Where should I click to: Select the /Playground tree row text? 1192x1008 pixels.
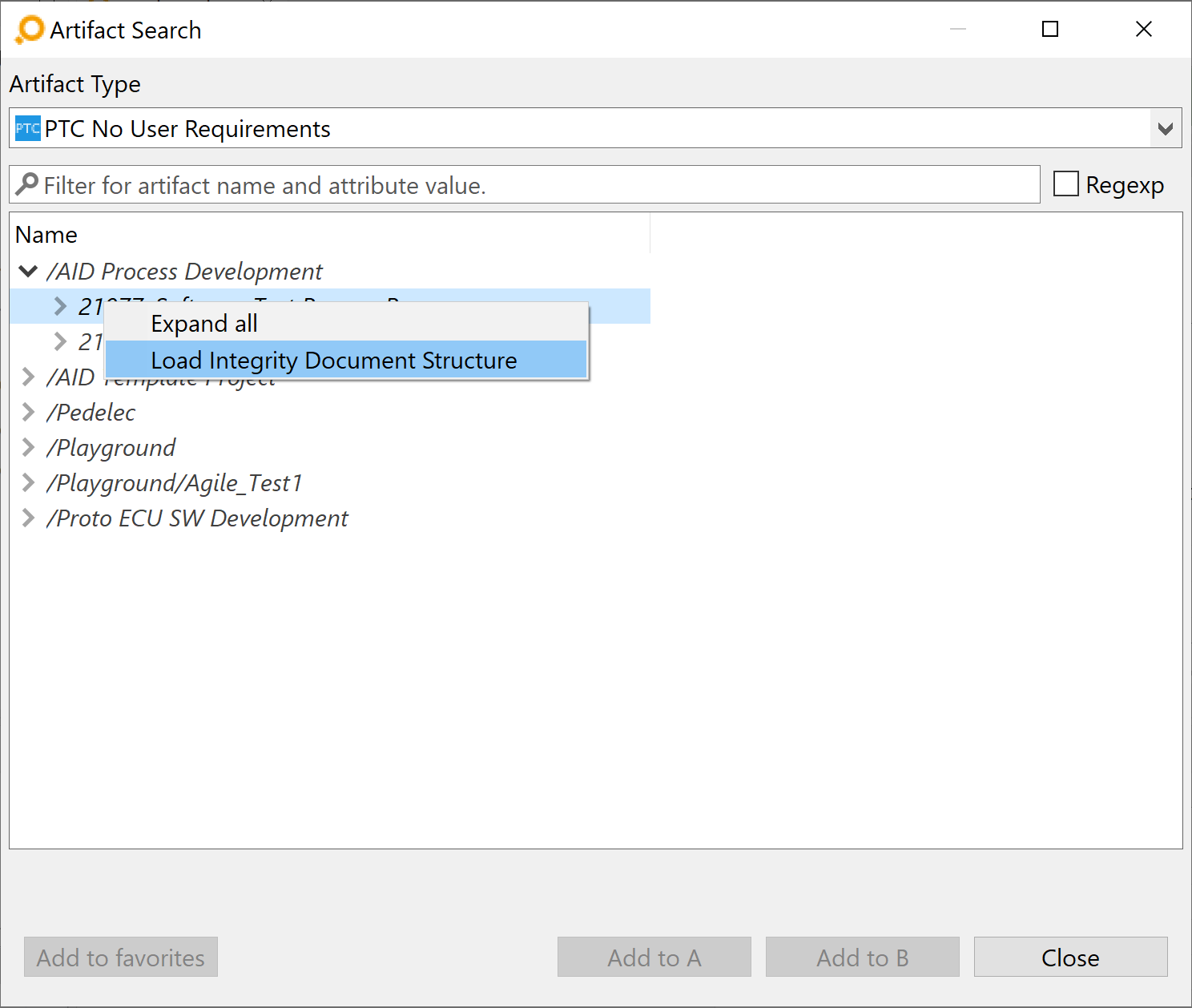[111, 447]
